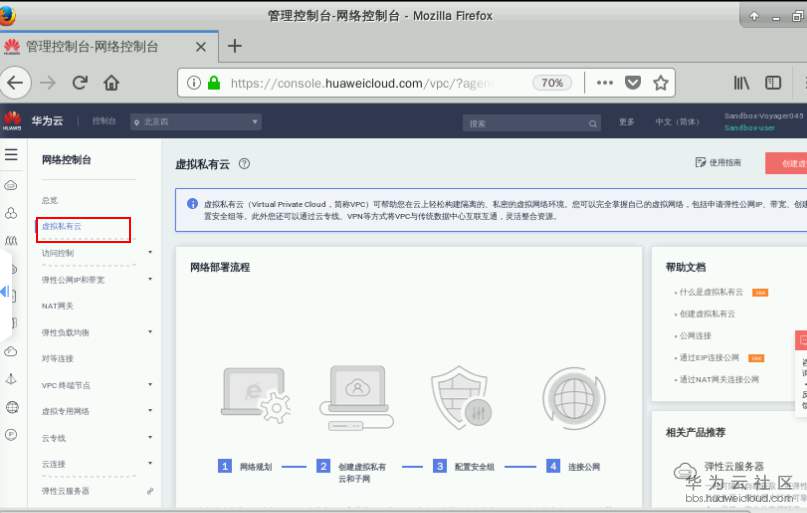Click the SandboxVoyager account name in header
The width and height of the screenshot is (807, 513).
763,116
